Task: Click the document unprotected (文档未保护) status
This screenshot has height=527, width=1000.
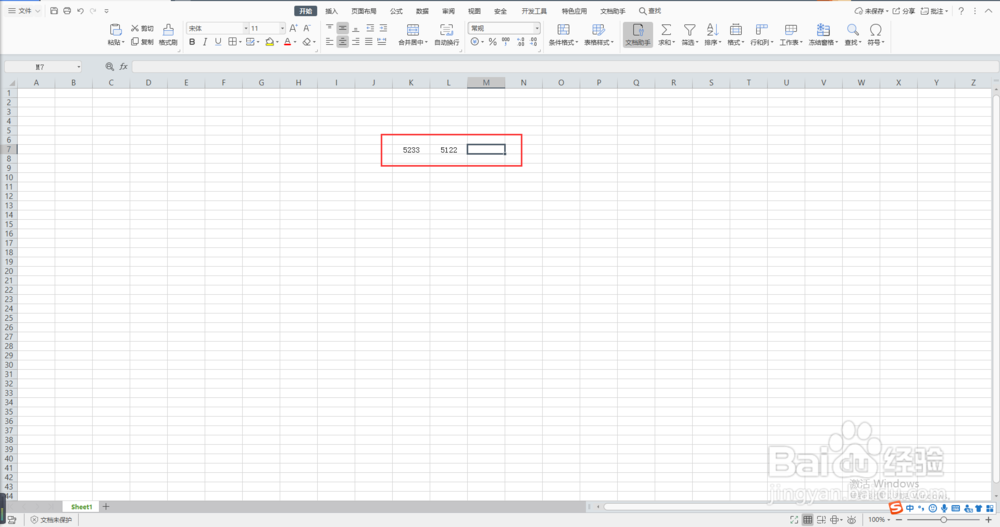Action: tap(52, 520)
